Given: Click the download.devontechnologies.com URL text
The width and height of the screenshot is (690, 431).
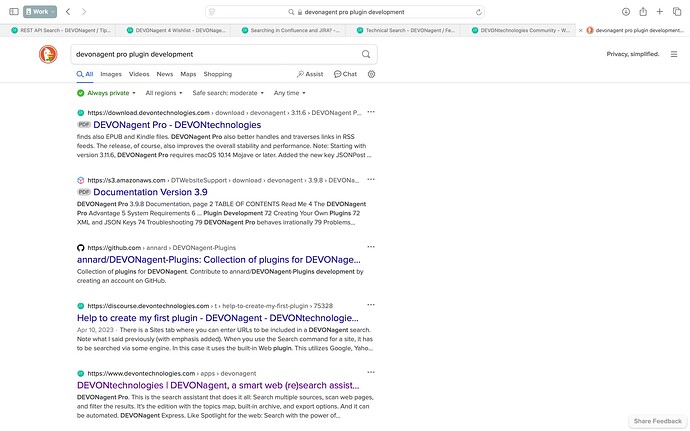Looking at the screenshot, I should tap(224, 113).
